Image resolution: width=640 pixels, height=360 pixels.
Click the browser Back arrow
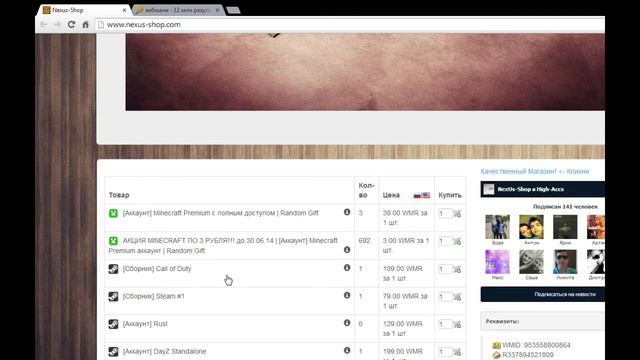point(43,24)
